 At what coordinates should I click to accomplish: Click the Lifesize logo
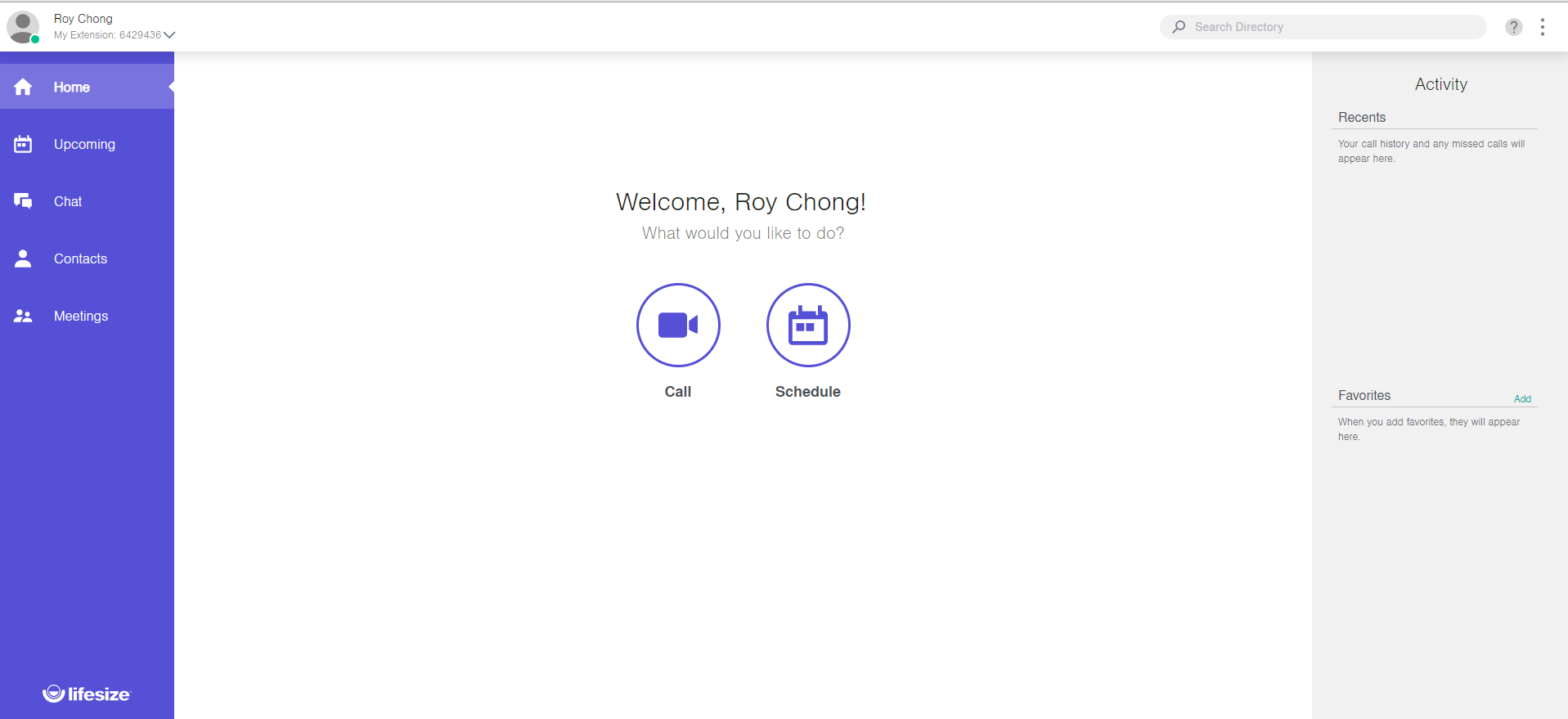tap(87, 694)
